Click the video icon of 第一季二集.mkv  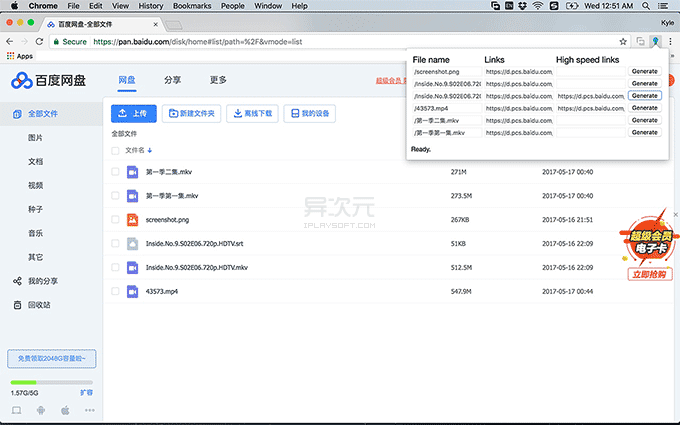(132, 172)
